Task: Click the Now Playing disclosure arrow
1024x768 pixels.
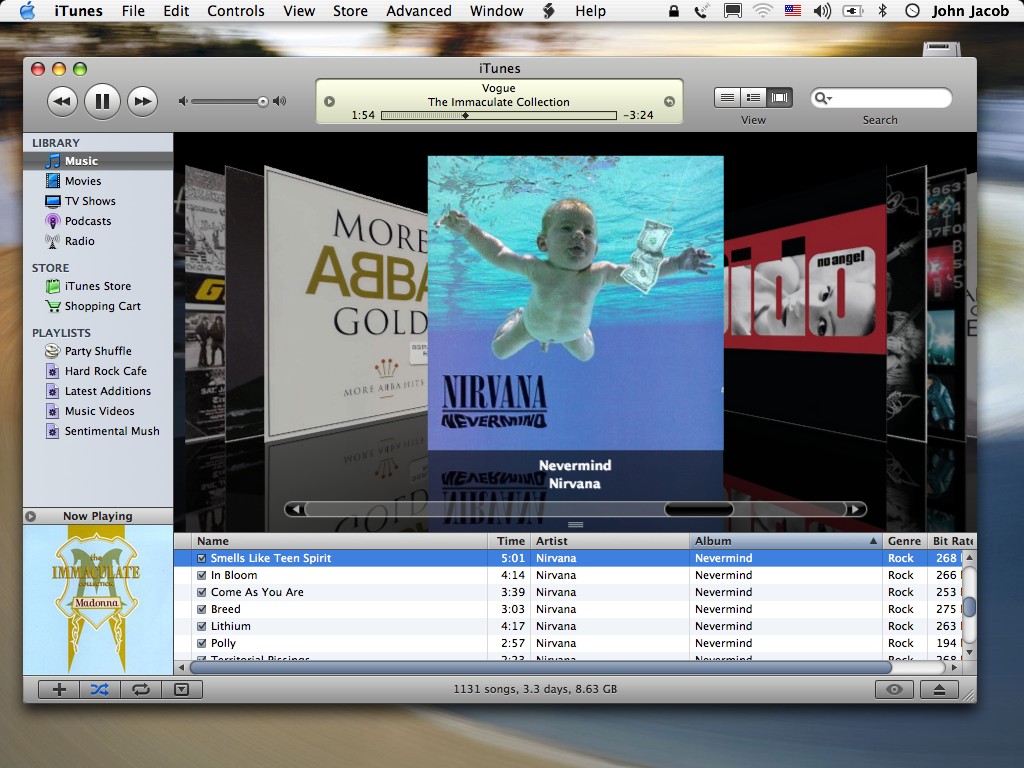Action: pos(31,516)
